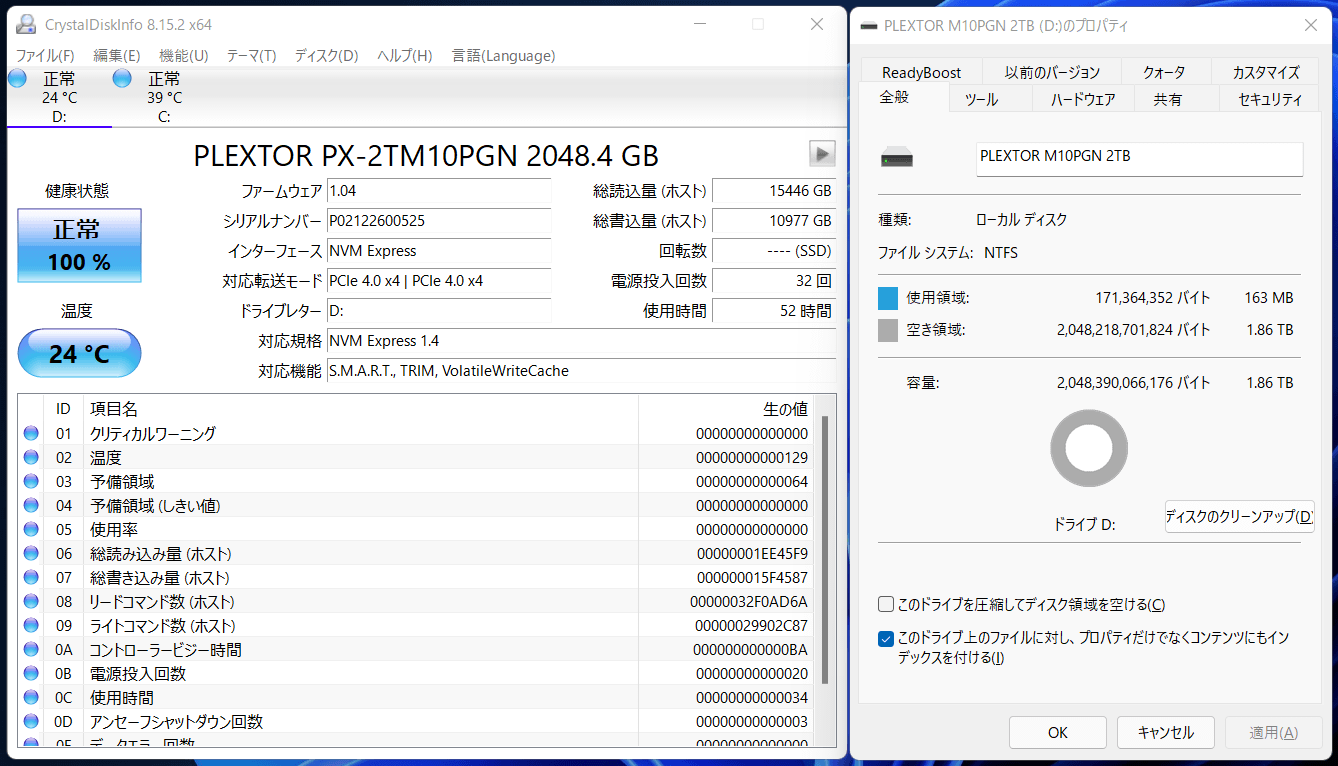Click the CrystalDiskInfo title bar app icon
Screen dimensions: 1338x766
tap(26, 24)
